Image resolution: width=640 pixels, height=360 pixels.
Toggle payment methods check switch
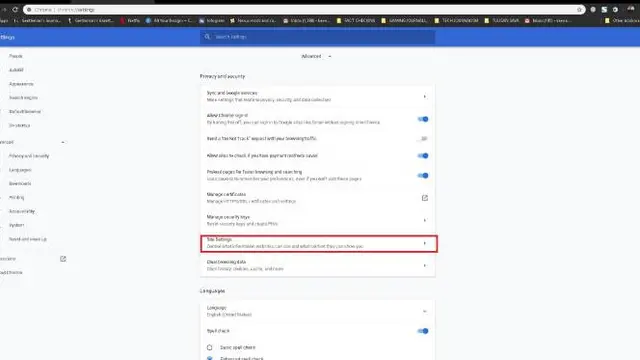click(423, 156)
